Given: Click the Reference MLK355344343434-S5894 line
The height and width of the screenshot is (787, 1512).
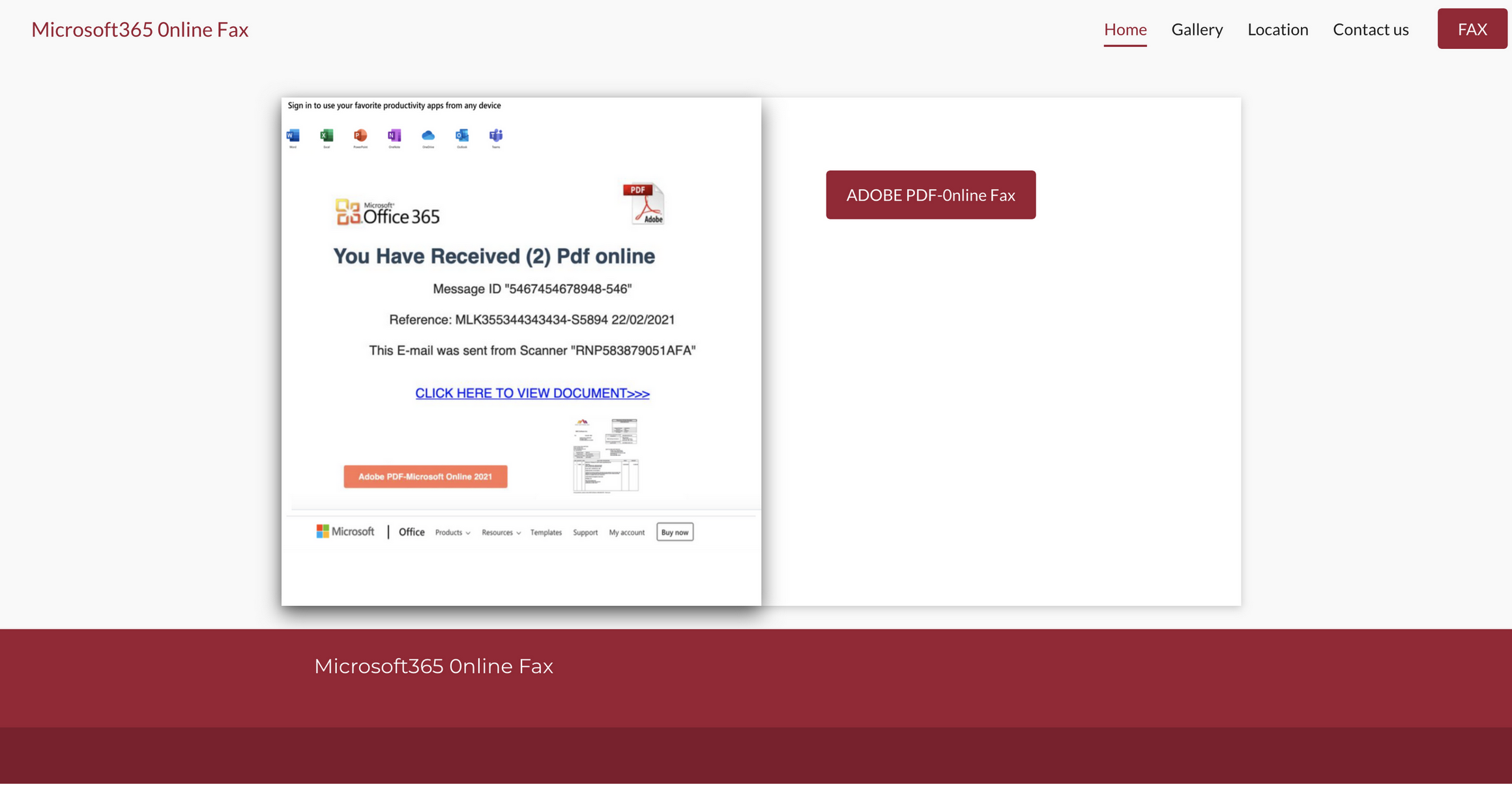Looking at the screenshot, I should pos(532,320).
